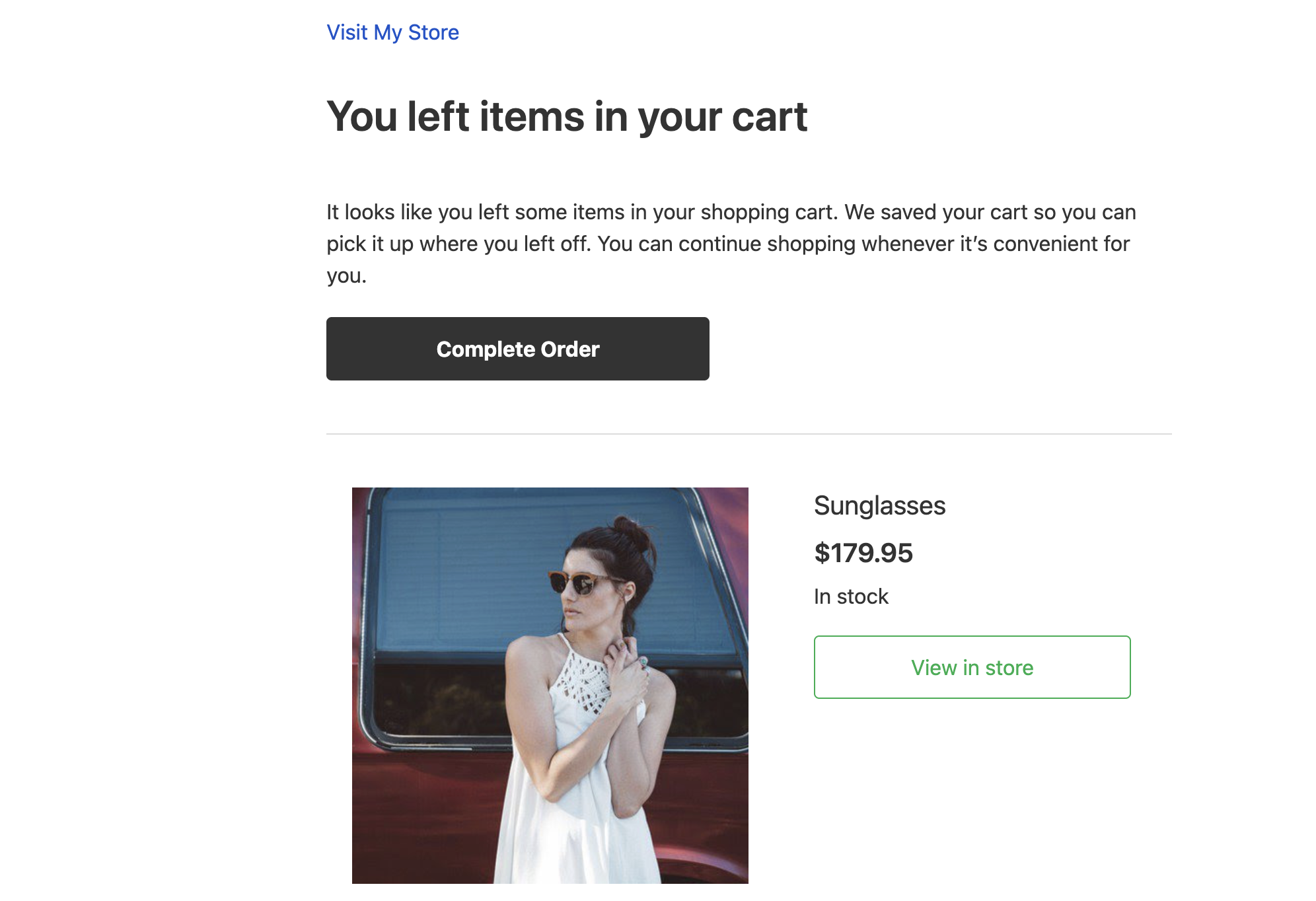The image size is (1316, 901).
Task: Select the green outlined View in store control
Action: point(971,667)
